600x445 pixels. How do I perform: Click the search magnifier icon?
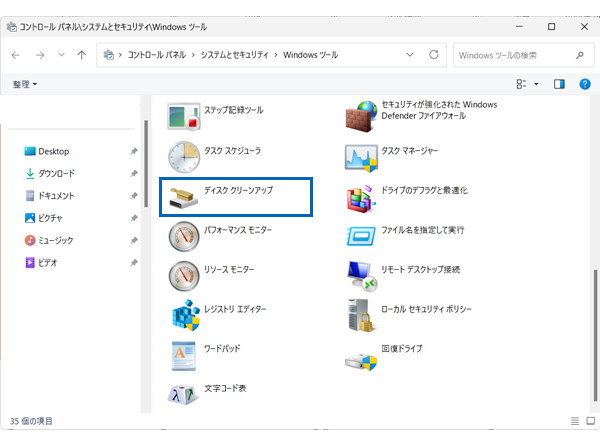(x=579, y=55)
